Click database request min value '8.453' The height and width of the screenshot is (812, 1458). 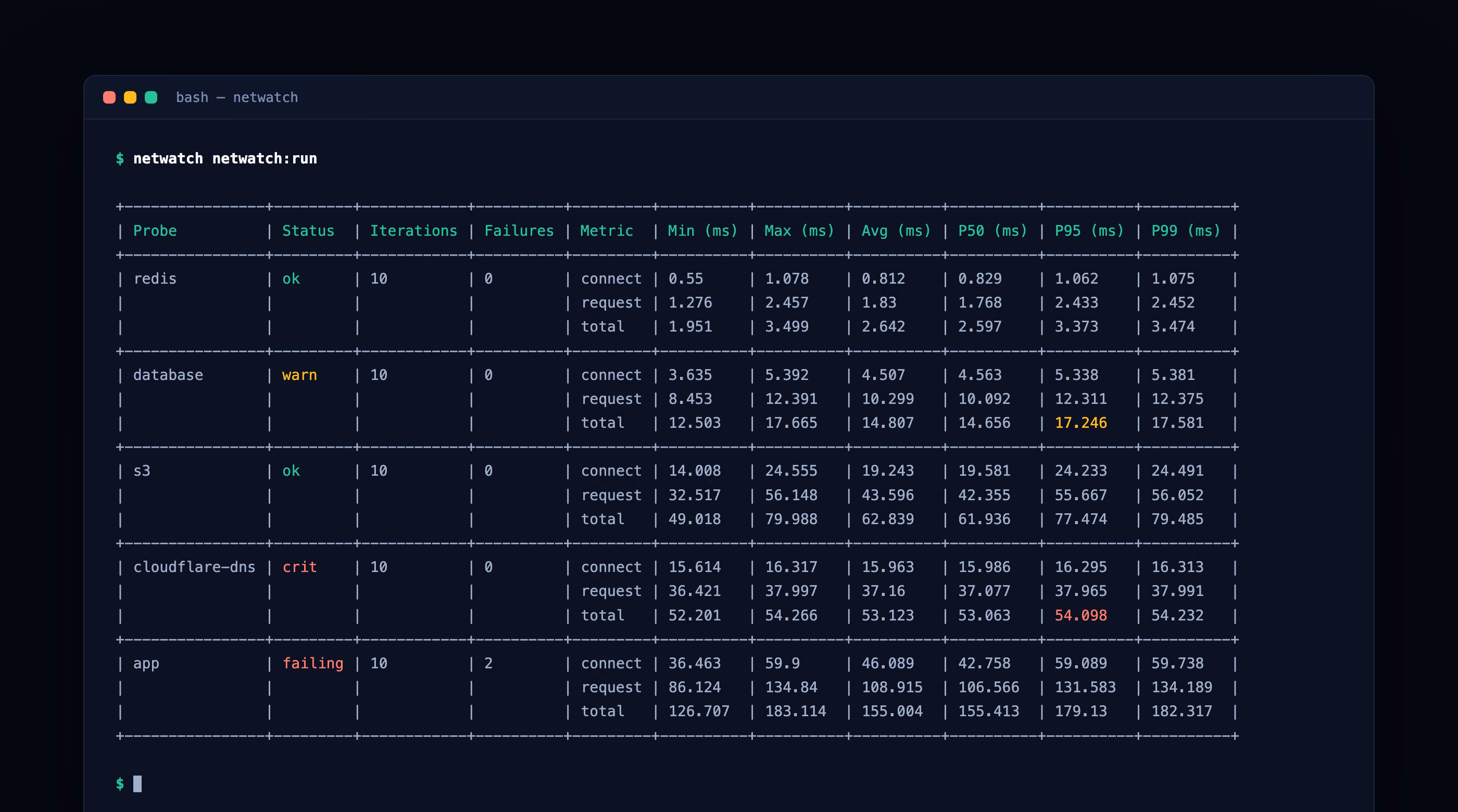[x=690, y=399]
